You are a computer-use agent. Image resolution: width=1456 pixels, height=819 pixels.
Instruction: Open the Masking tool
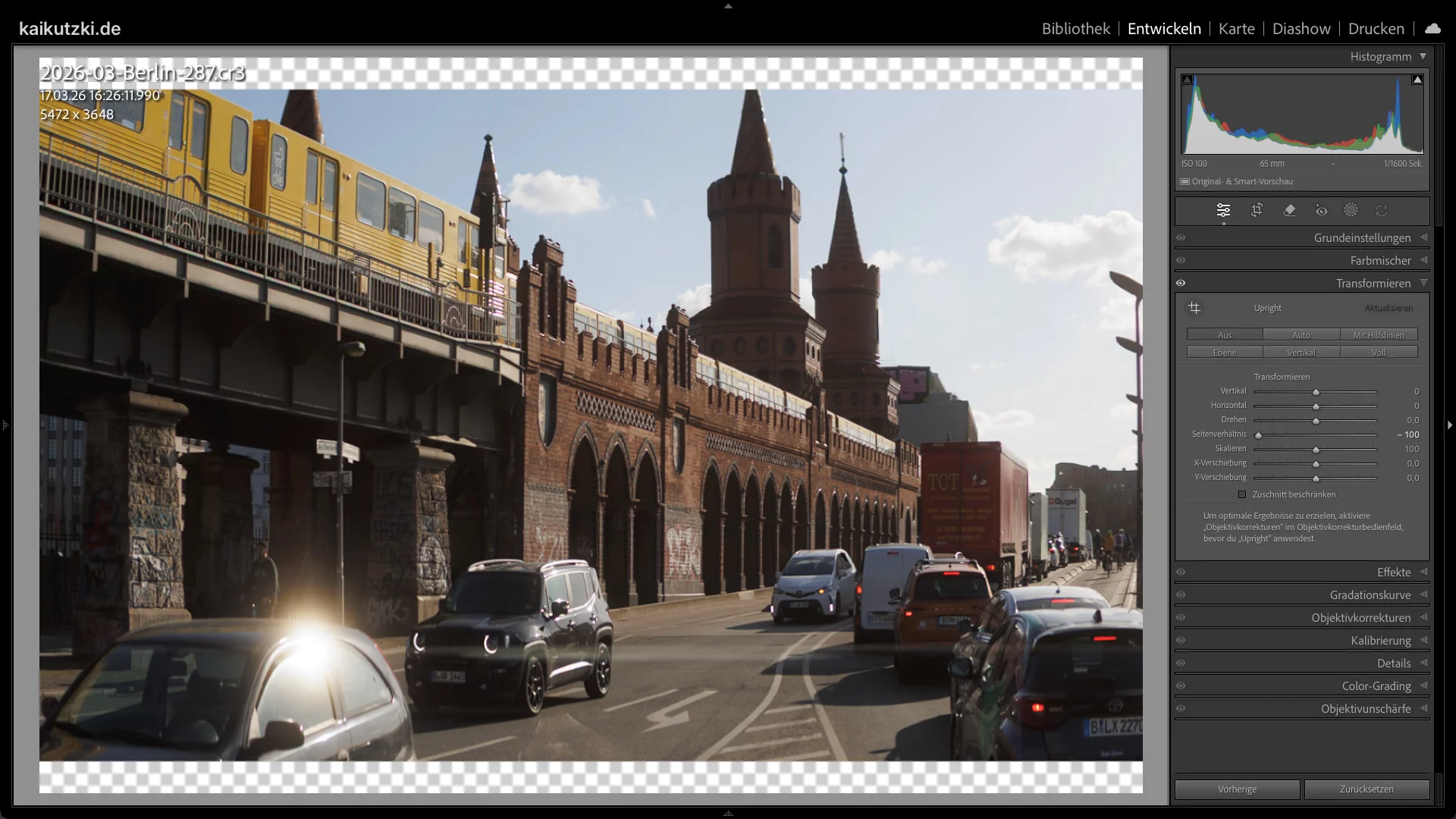[1351, 210]
